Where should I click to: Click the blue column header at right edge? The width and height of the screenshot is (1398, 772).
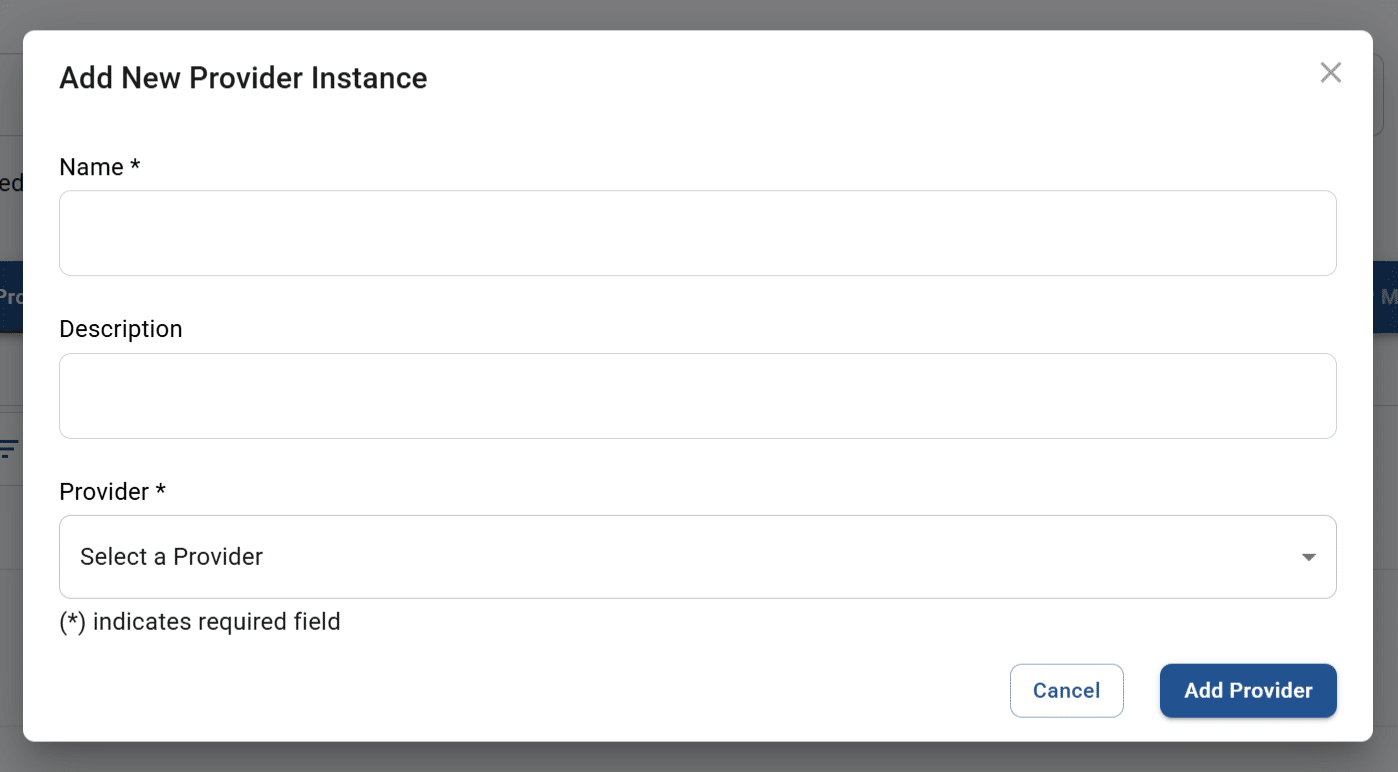[1386, 297]
